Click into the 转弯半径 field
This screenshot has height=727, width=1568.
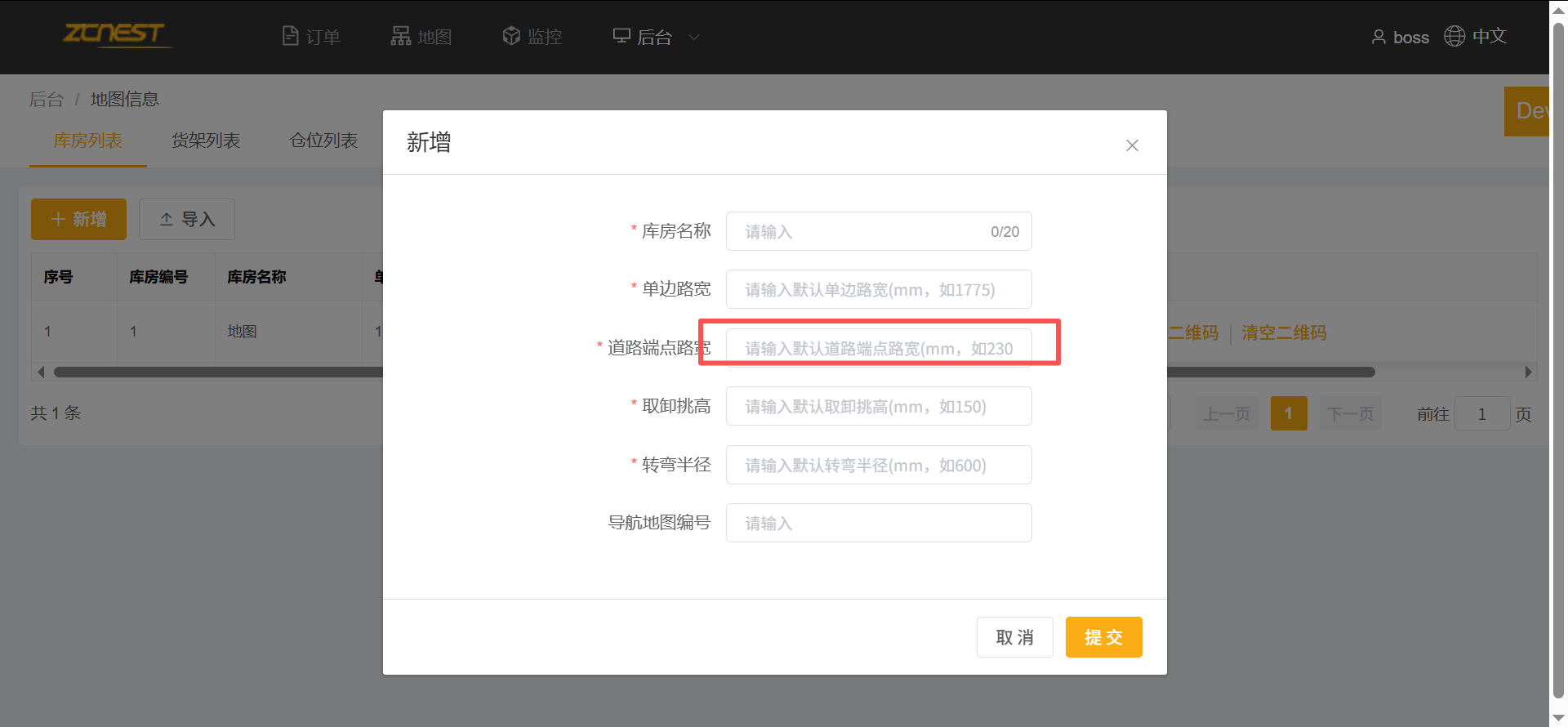[x=879, y=466]
